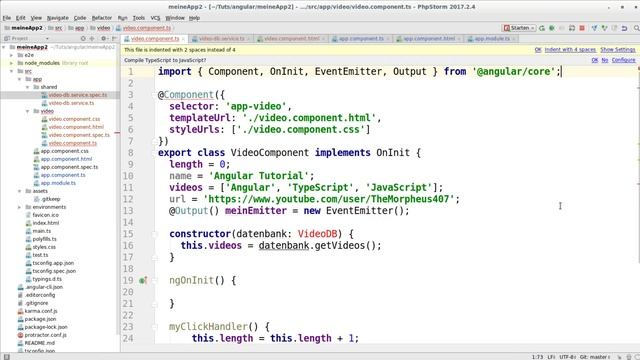Switch to app.component.ts tab

(x=361, y=39)
